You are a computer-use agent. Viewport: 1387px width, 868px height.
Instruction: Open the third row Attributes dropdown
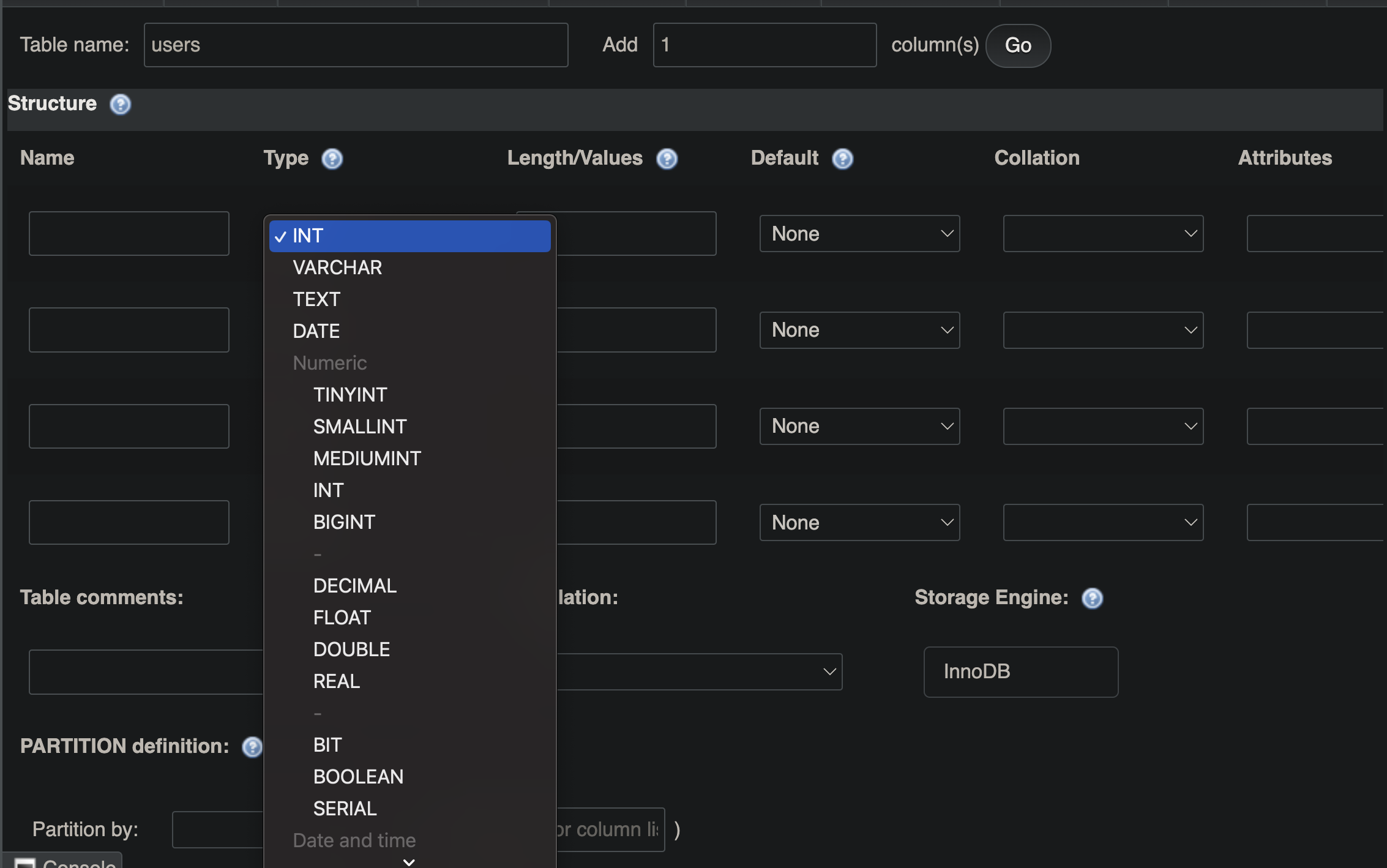pos(1316,426)
